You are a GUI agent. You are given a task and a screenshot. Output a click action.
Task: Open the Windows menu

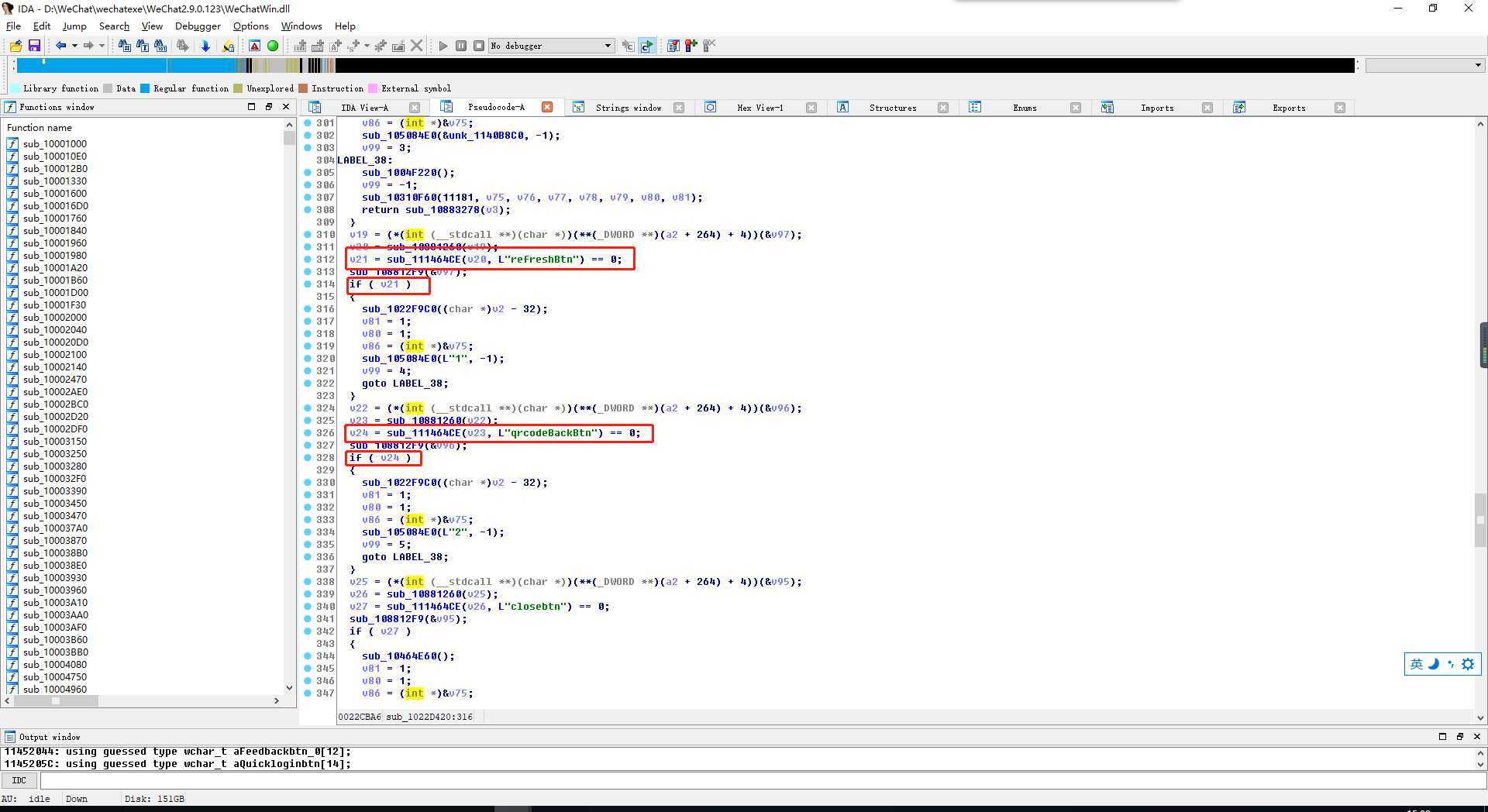coord(301,26)
